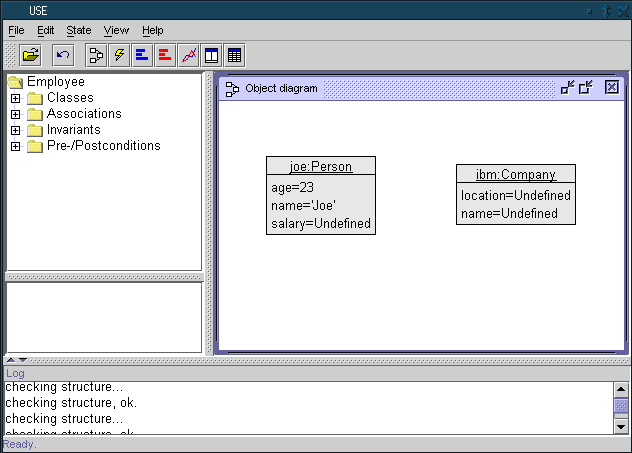Screen dimensions: 632x453
Task: Open a new object diagram view
Action: click(x=97, y=54)
